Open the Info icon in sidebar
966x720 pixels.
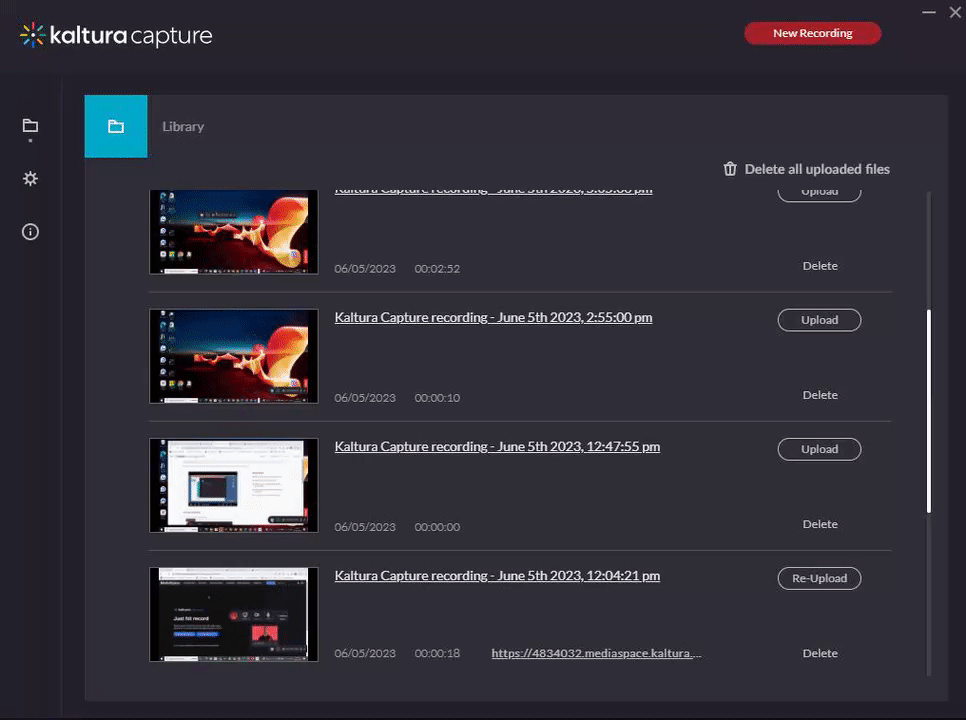[30, 232]
